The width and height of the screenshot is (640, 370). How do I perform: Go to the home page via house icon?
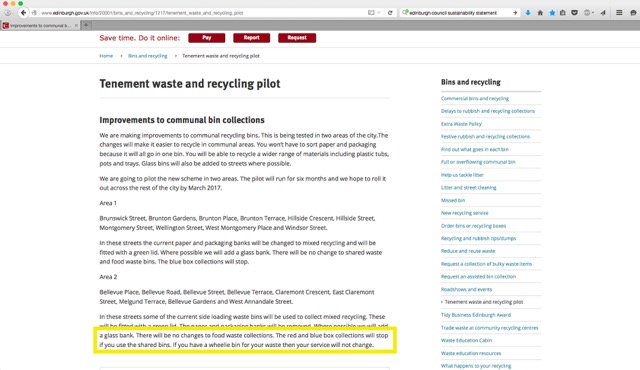[x=540, y=13]
